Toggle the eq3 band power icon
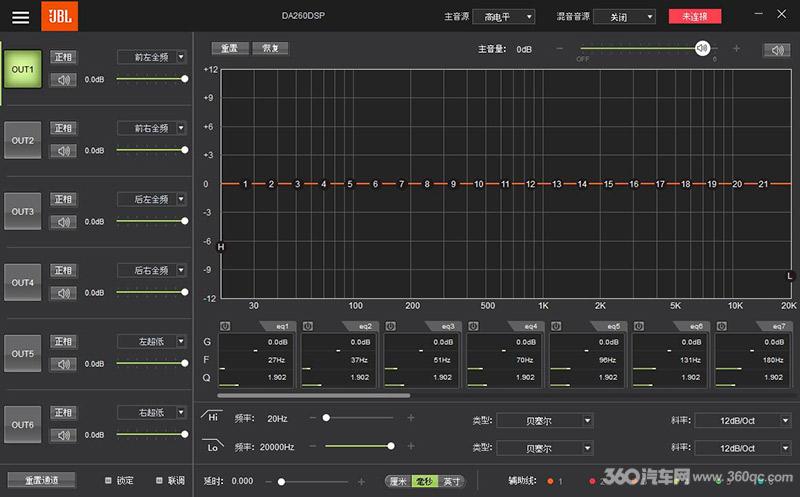Viewport: 800px width, 497px height. 390,326
